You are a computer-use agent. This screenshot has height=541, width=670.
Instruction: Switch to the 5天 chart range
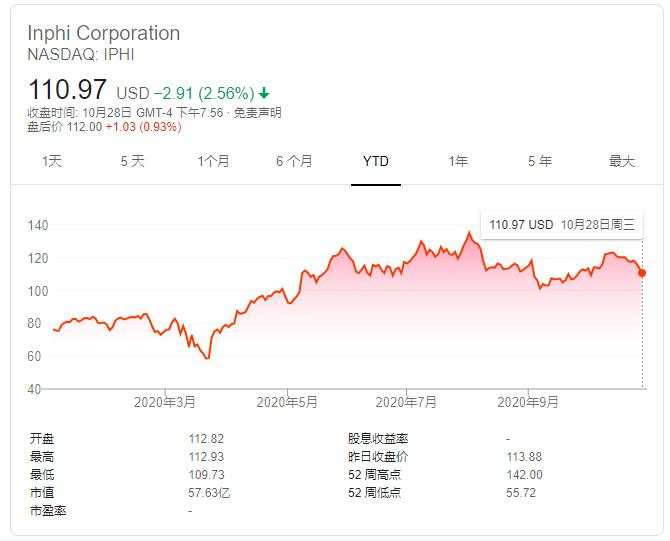coord(132,161)
